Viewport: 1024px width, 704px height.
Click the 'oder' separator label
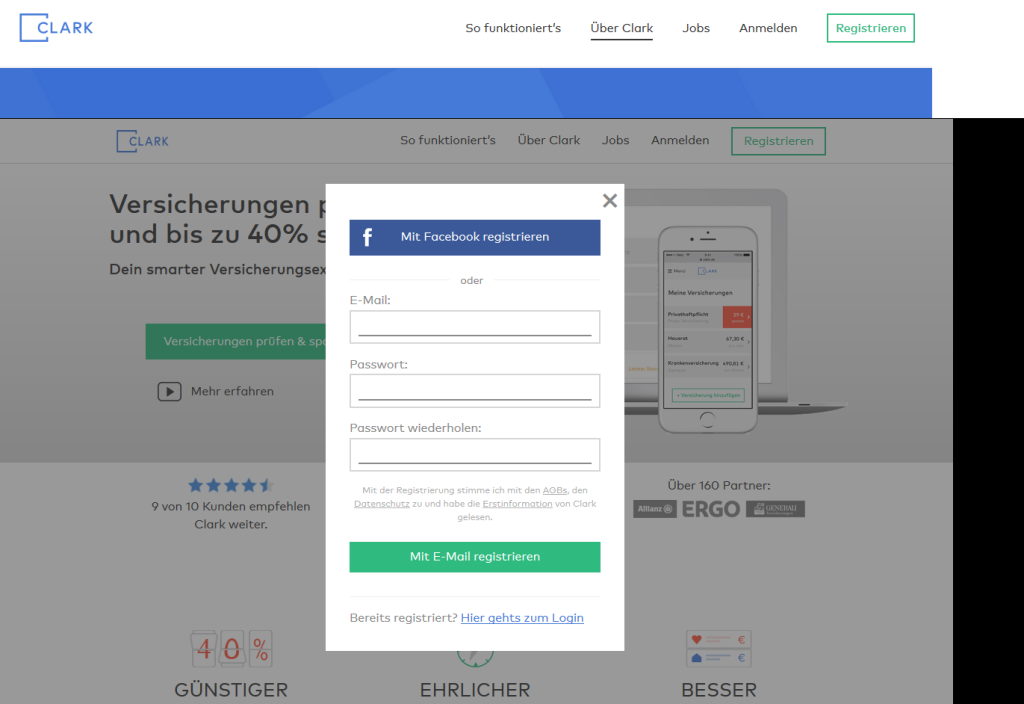472,281
